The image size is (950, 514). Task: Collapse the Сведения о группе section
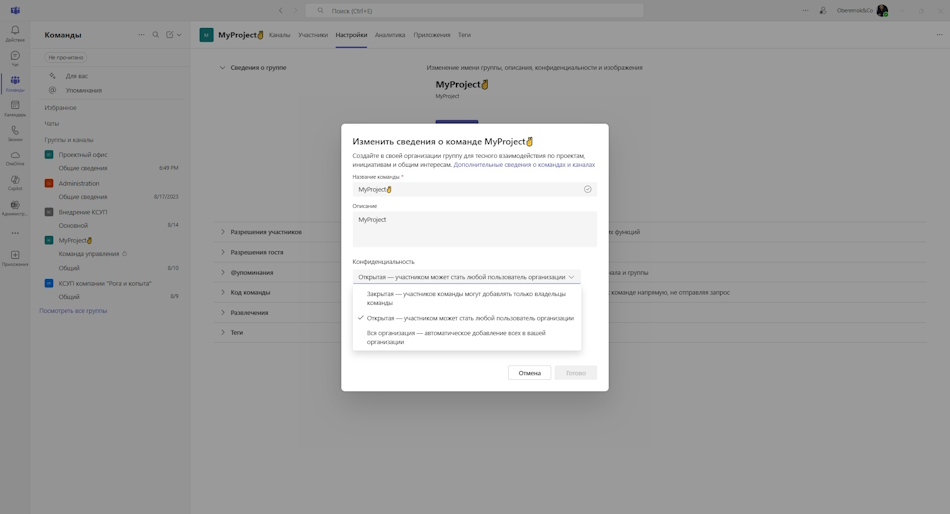pos(222,68)
